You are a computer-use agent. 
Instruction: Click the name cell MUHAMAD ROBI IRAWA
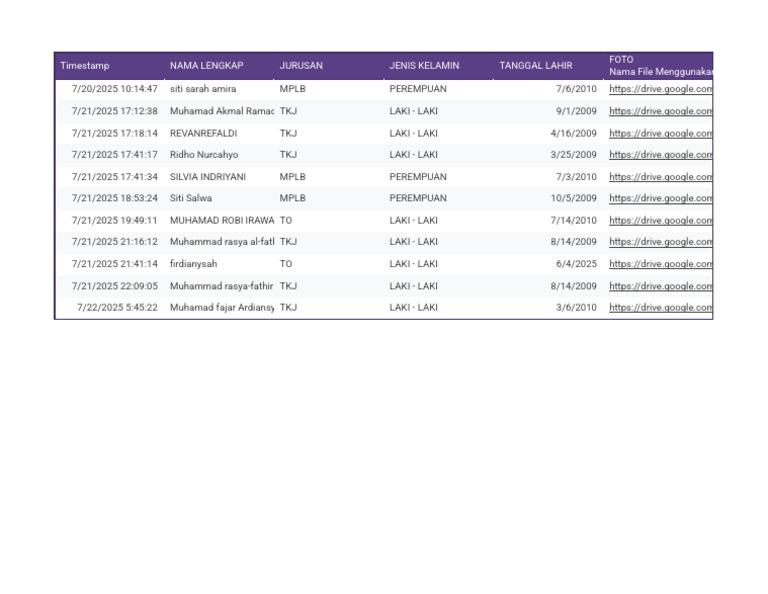coord(222,221)
